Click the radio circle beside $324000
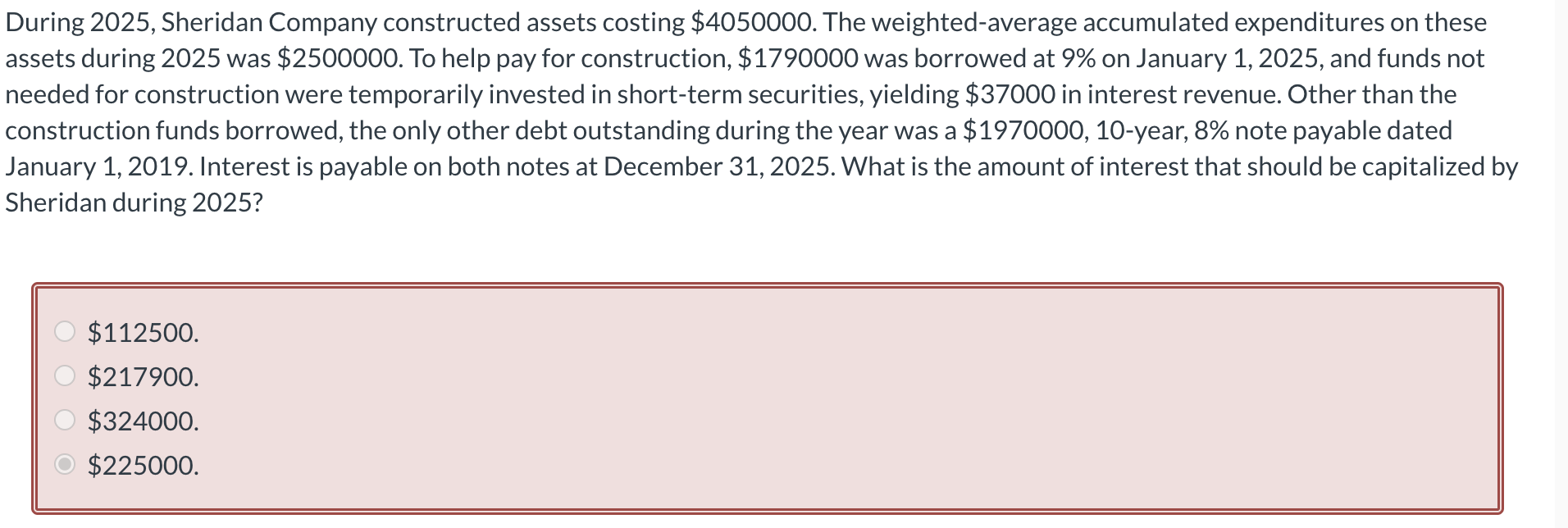1568x528 pixels. tap(63, 420)
